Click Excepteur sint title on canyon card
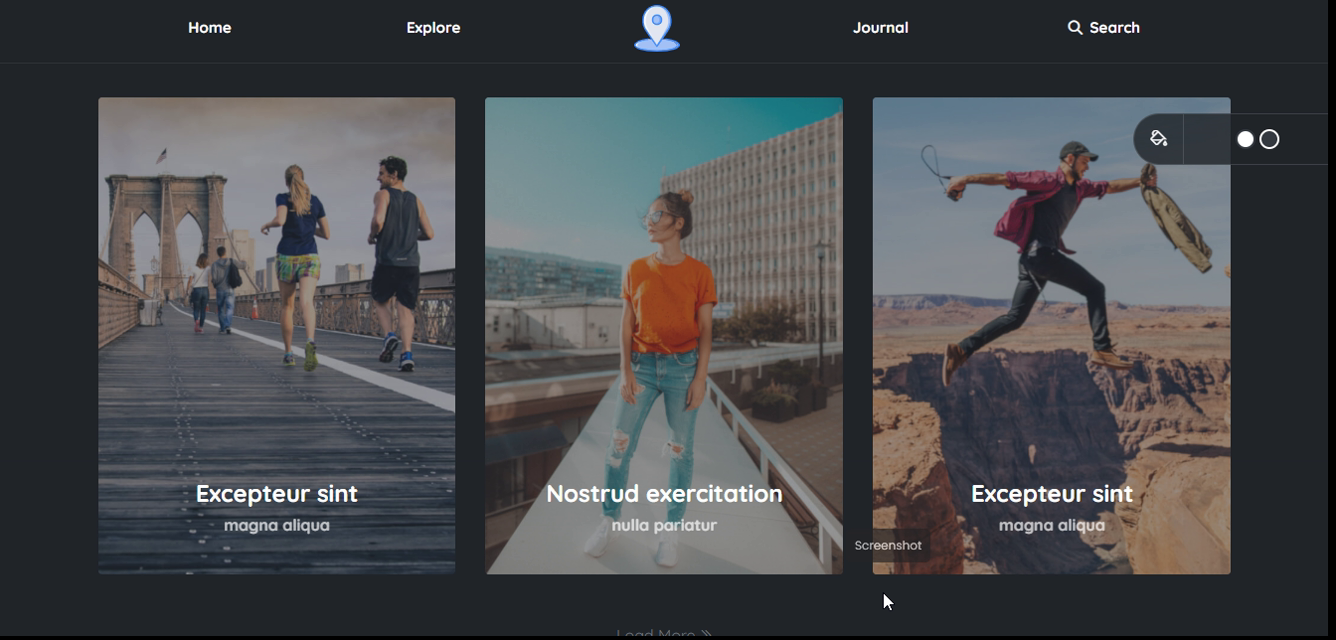 1052,493
